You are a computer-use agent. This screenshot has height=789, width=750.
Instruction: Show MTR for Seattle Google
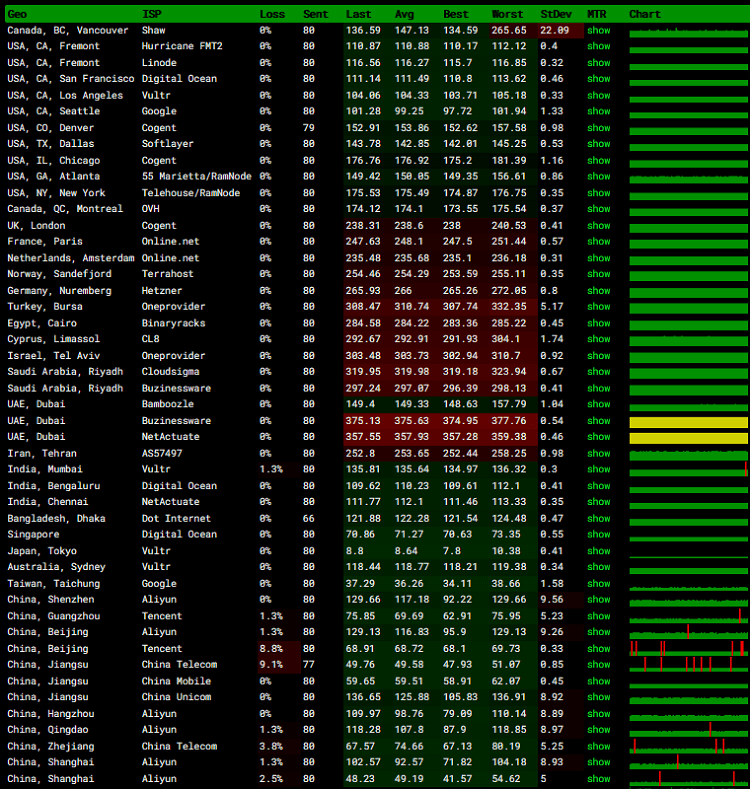[x=598, y=111]
